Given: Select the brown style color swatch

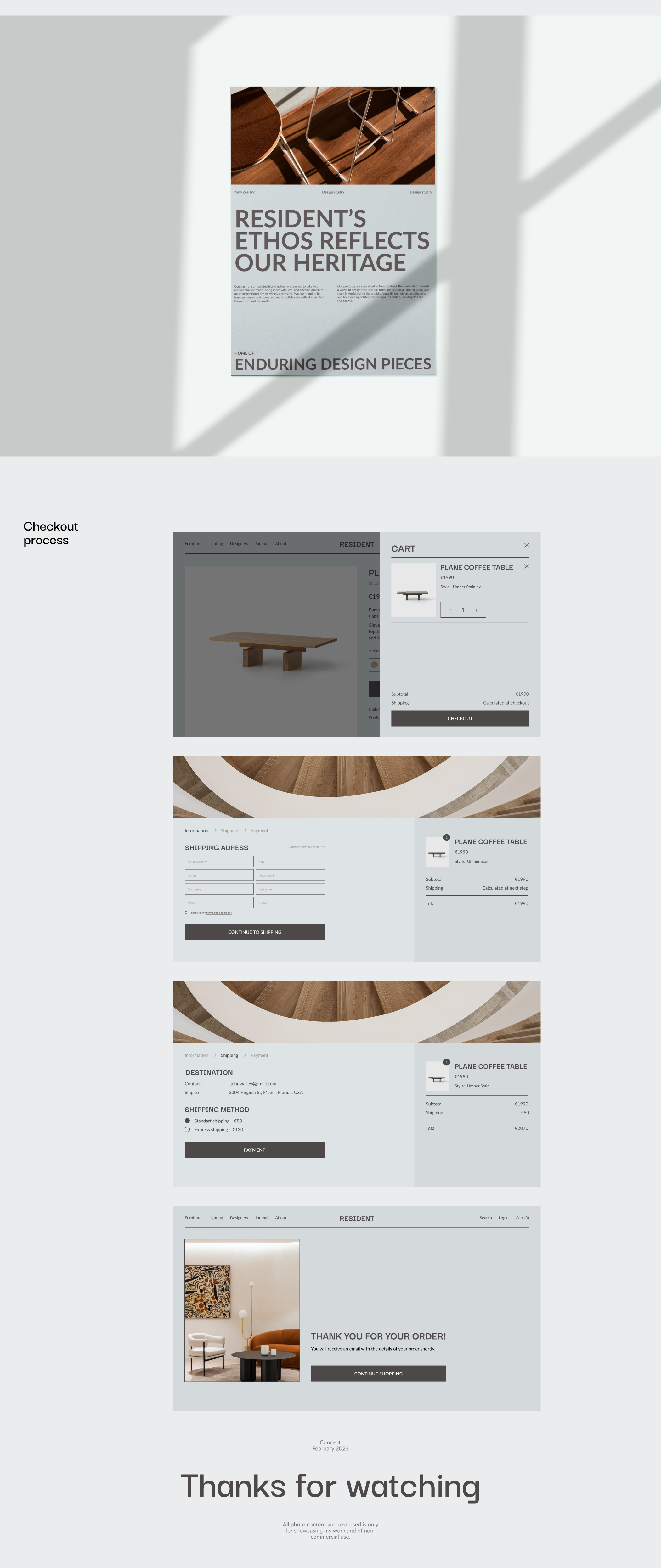Looking at the screenshot, I should pos(374,665).
